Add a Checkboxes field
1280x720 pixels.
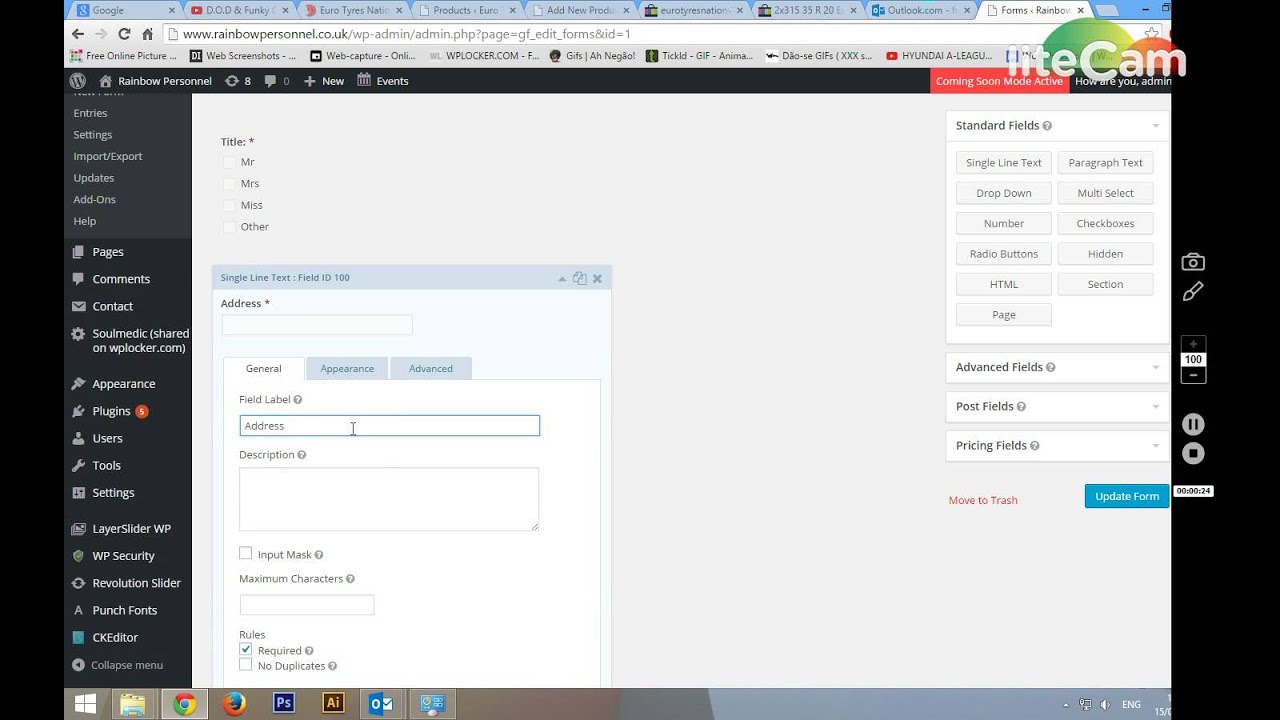[x=1106, y=224]
